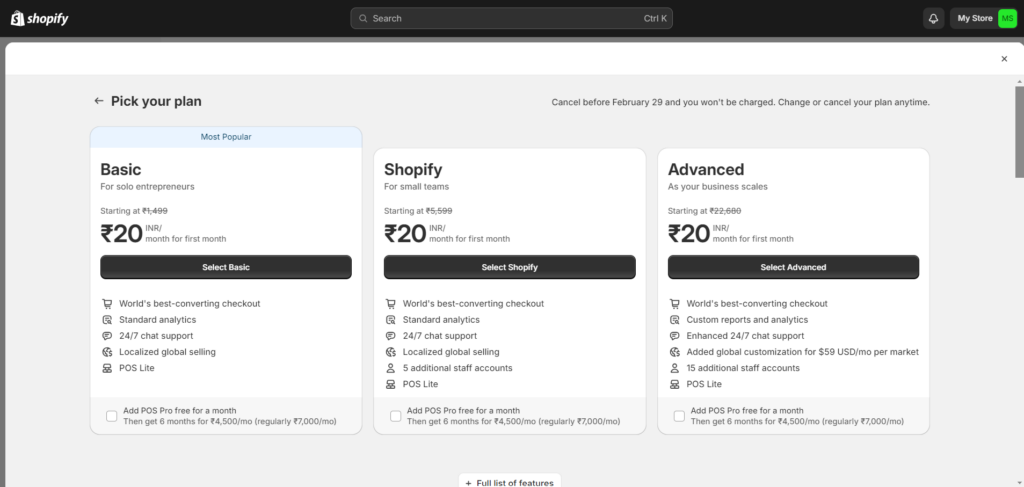Select the Basic plan
This screenshot has height=487, width=1024.
coord(226,267)
